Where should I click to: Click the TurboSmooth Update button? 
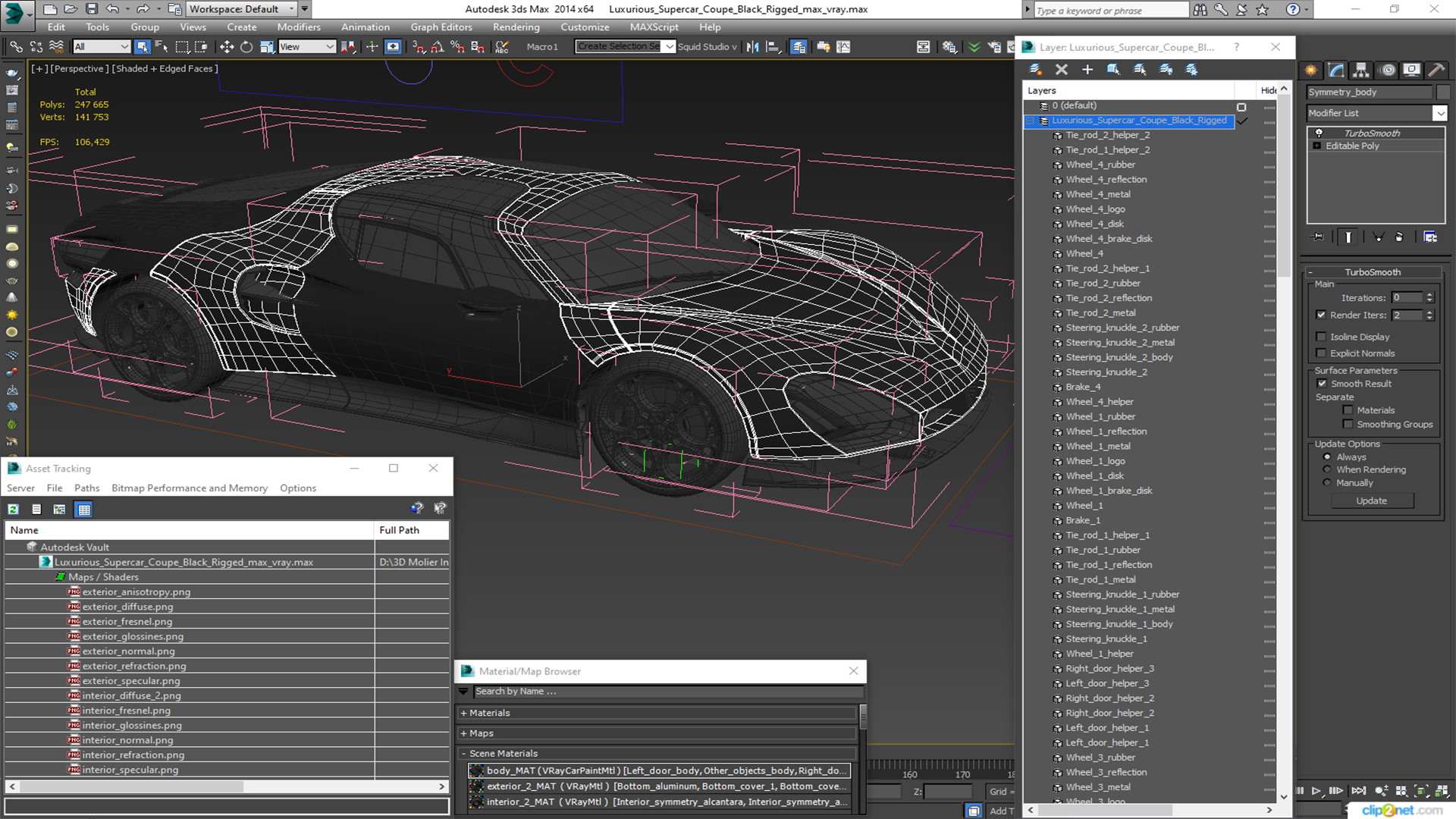1371,501
